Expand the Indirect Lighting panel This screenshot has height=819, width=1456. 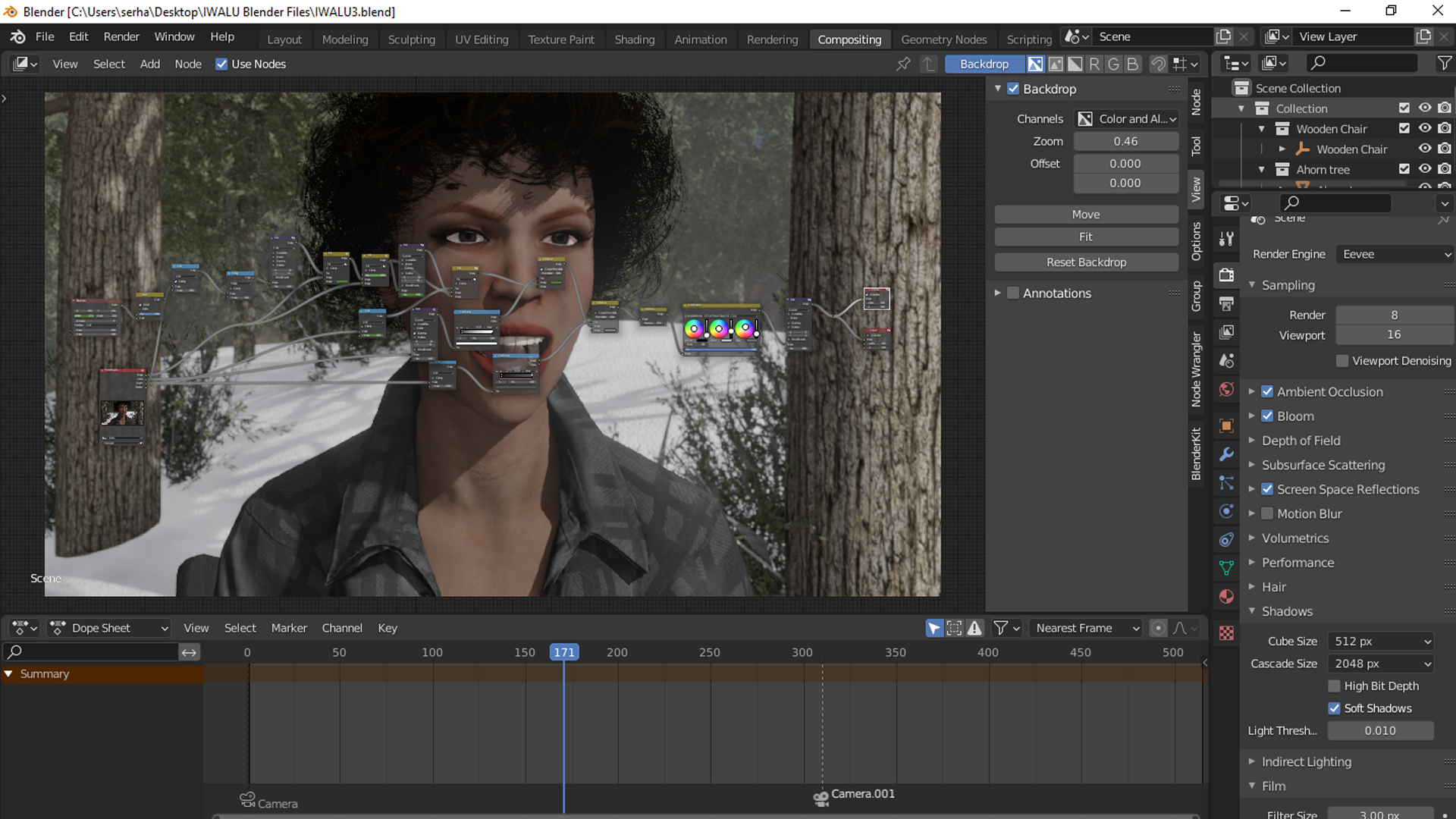coord(1306,762)
